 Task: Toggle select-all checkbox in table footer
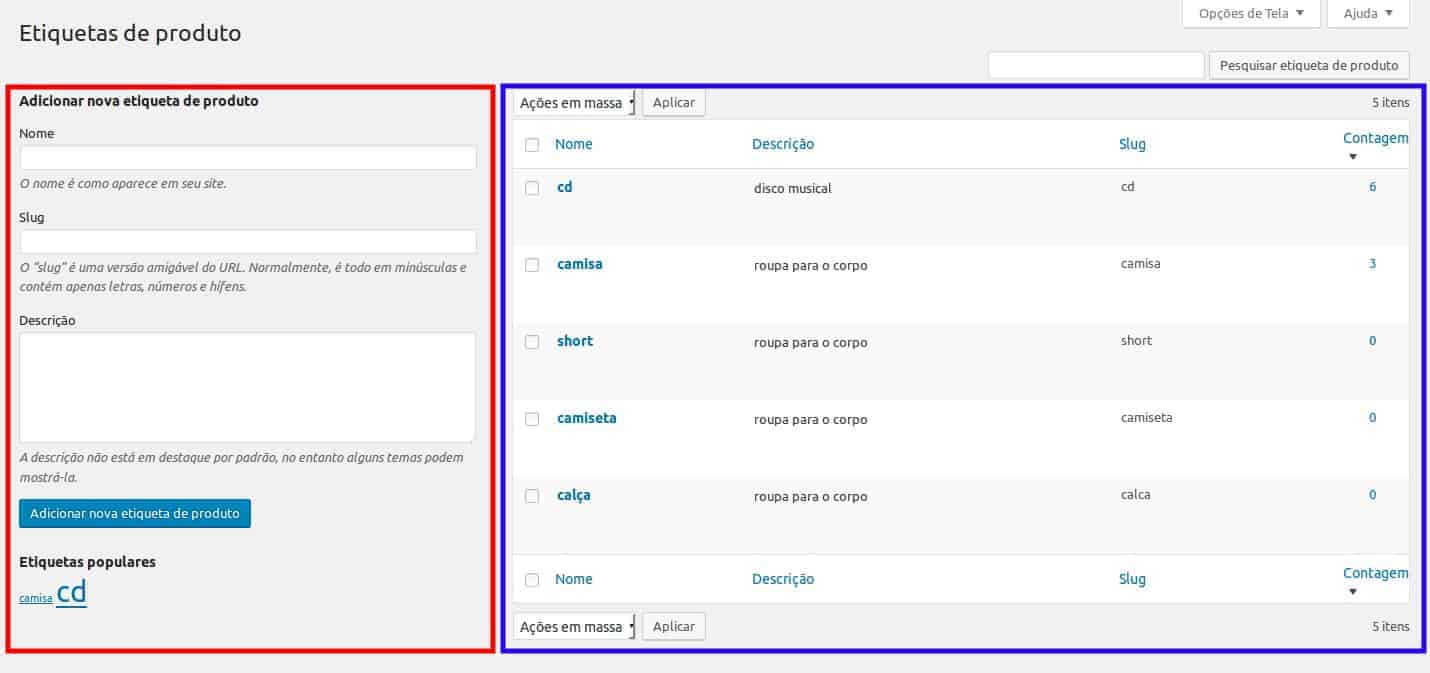[x=532, y=580]
